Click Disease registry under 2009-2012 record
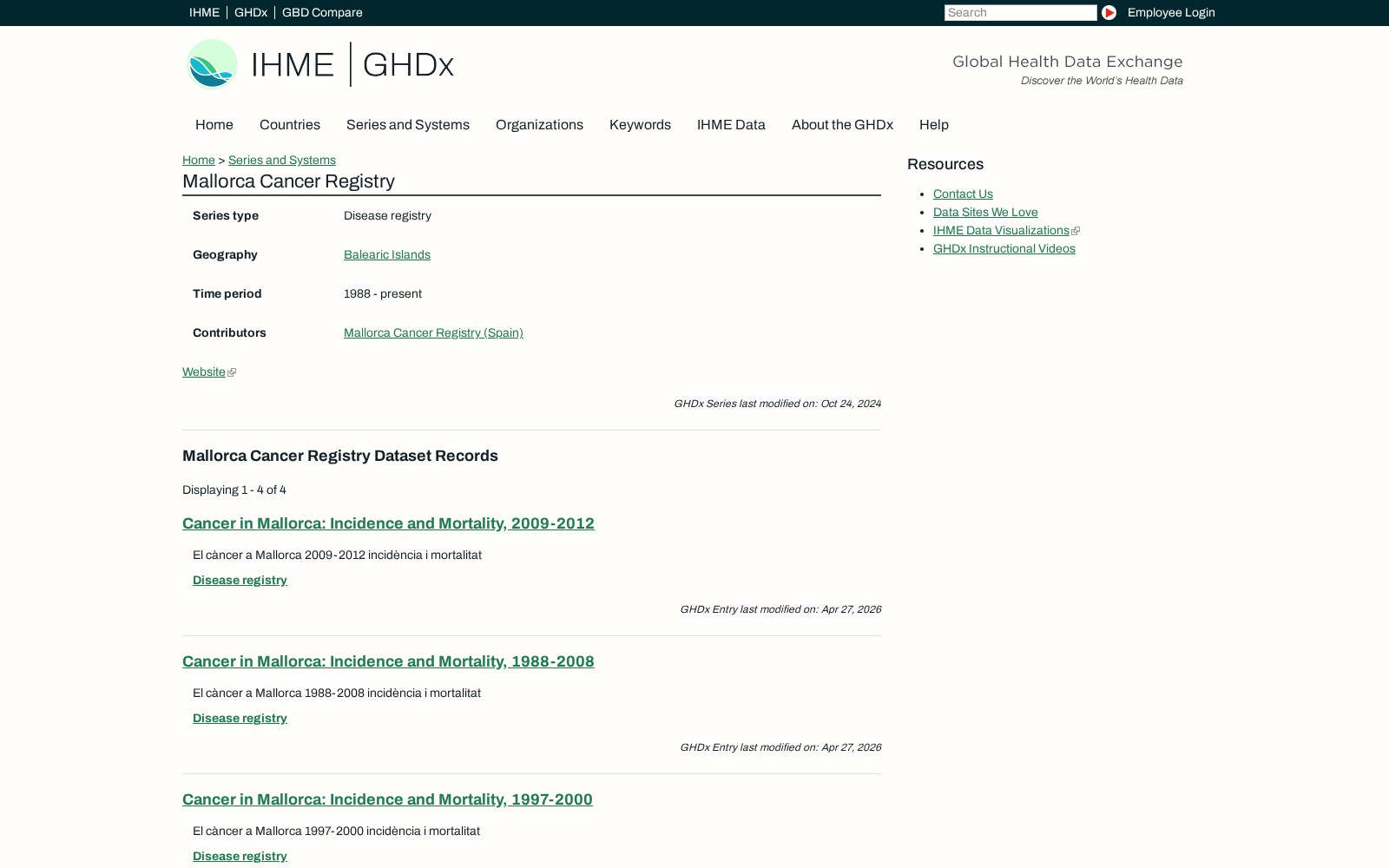This screenshot has width=1389, height=868. click(240, 581)
